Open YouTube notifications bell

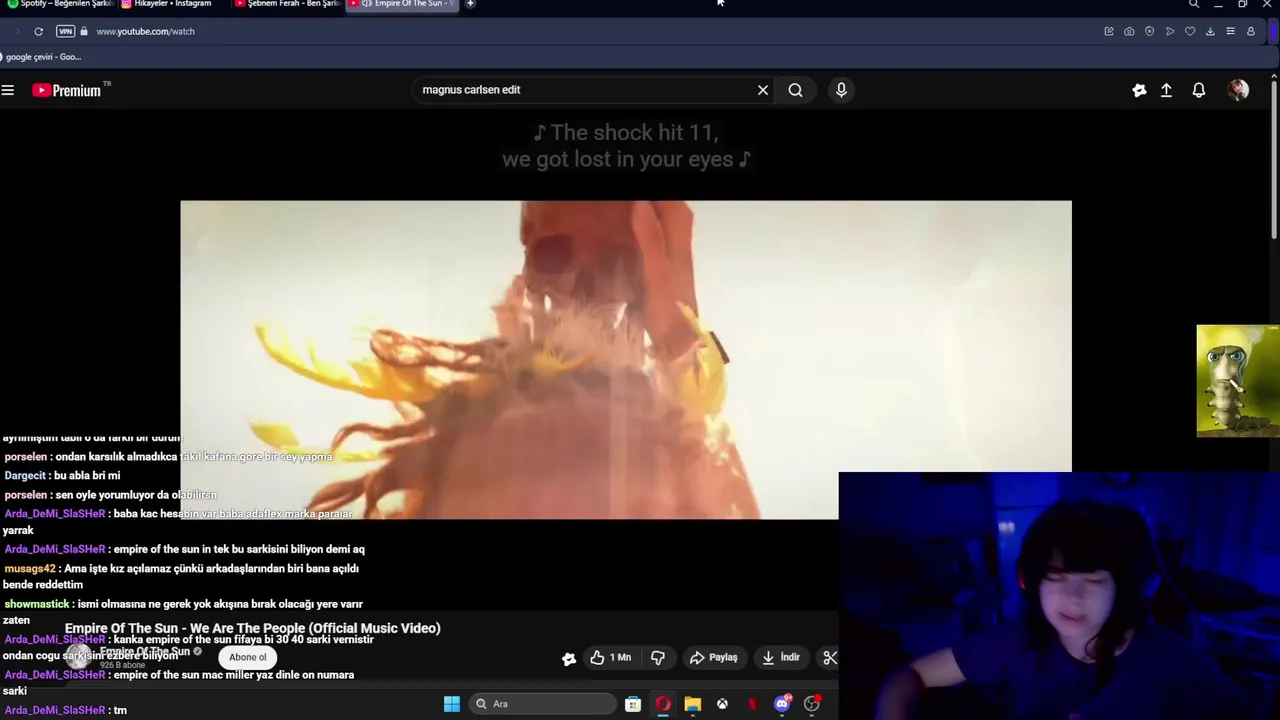(x=1198, y=90)
